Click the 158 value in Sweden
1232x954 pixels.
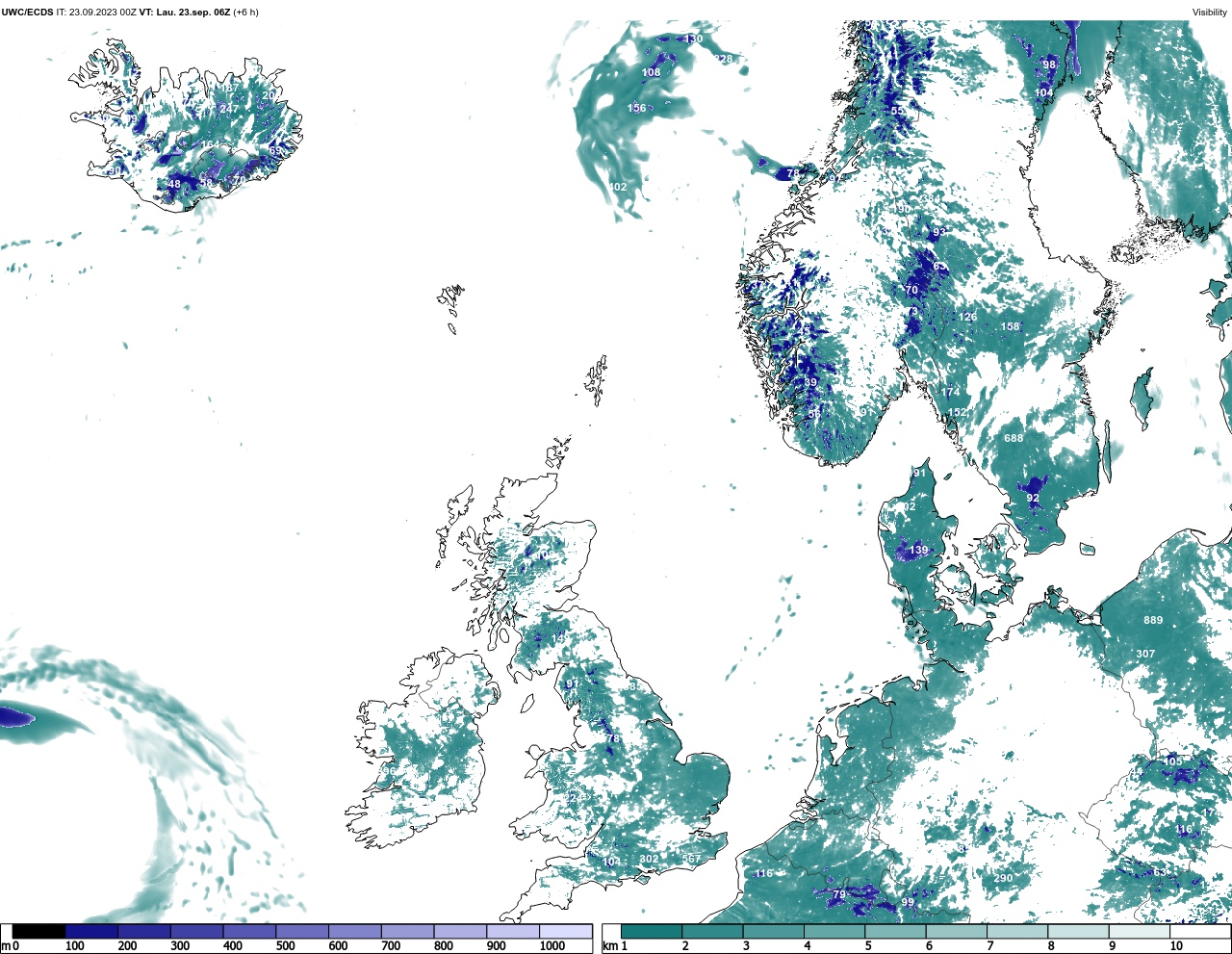coord(1010,326)
